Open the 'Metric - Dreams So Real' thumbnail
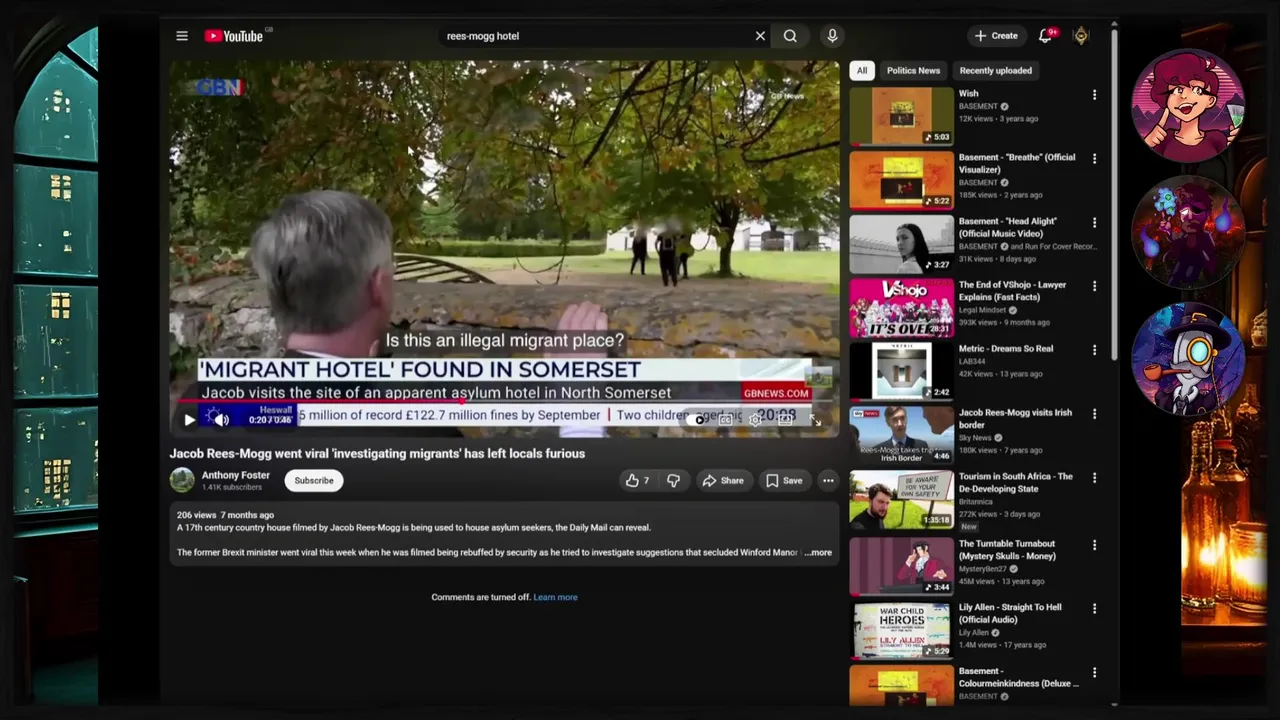This screenshot has width=1280, height=720. coord(902,371)
